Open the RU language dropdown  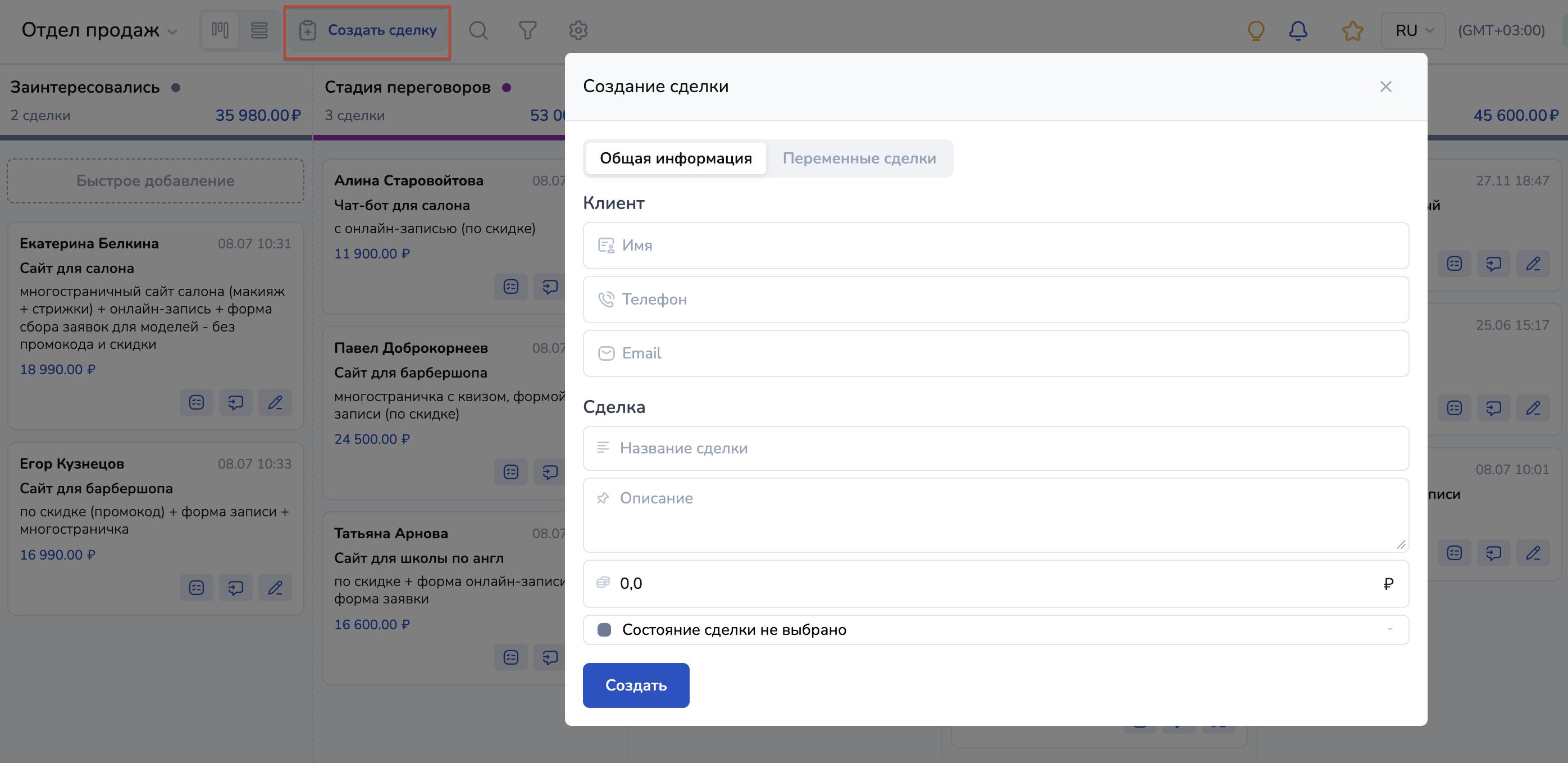pos(1414,30)
